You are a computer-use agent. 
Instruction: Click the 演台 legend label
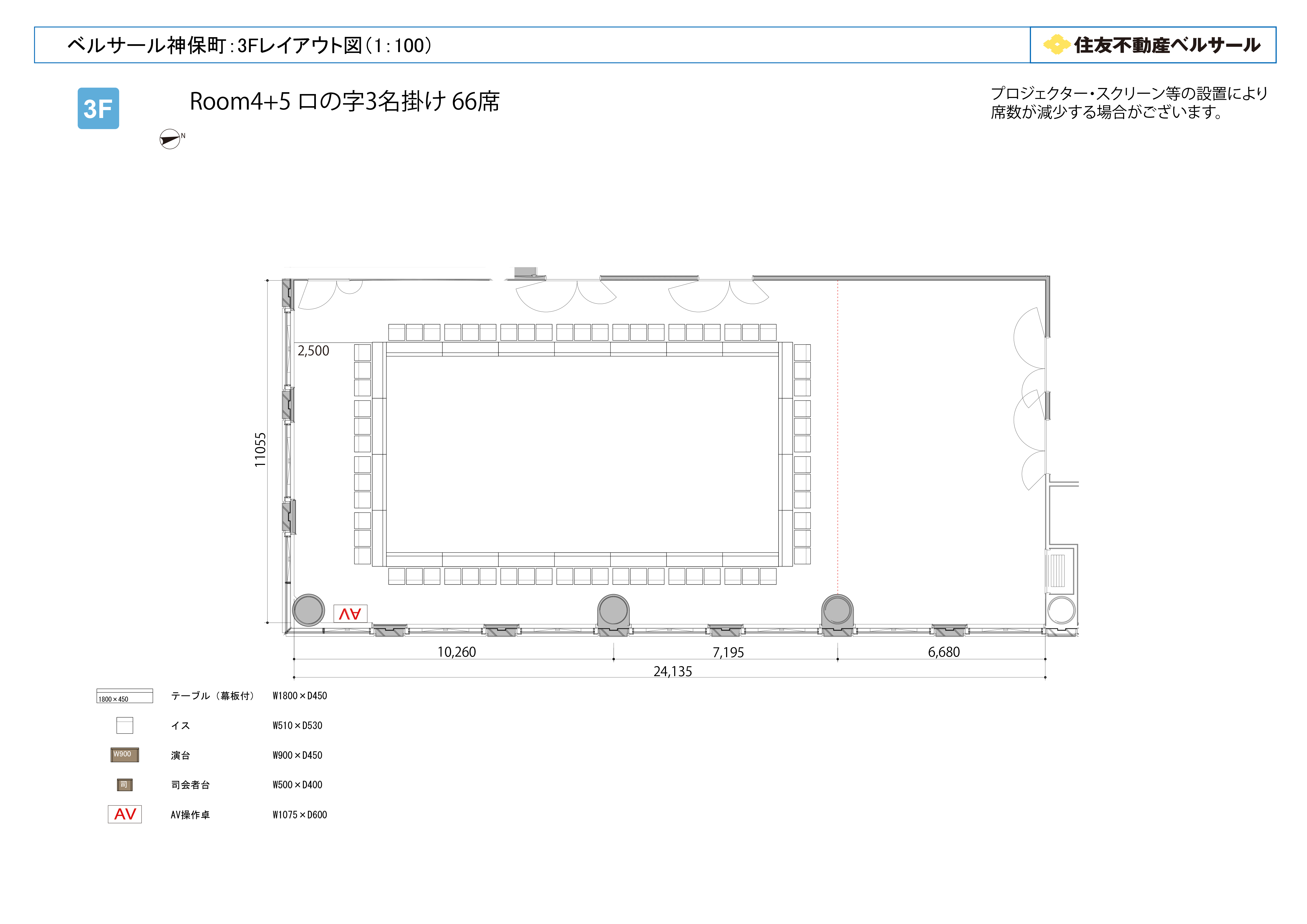click(180, 756)
